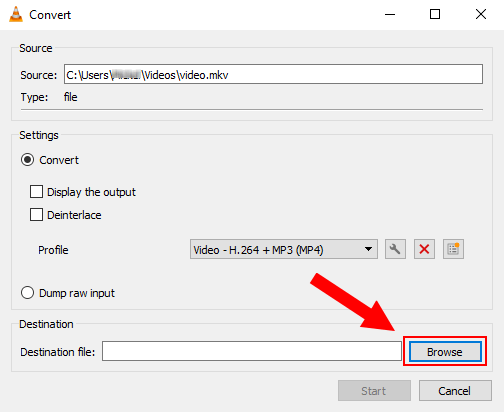Screen dimensions: 504x412
Task: Minimize the Convert window
Action: (x=390, y=15)
